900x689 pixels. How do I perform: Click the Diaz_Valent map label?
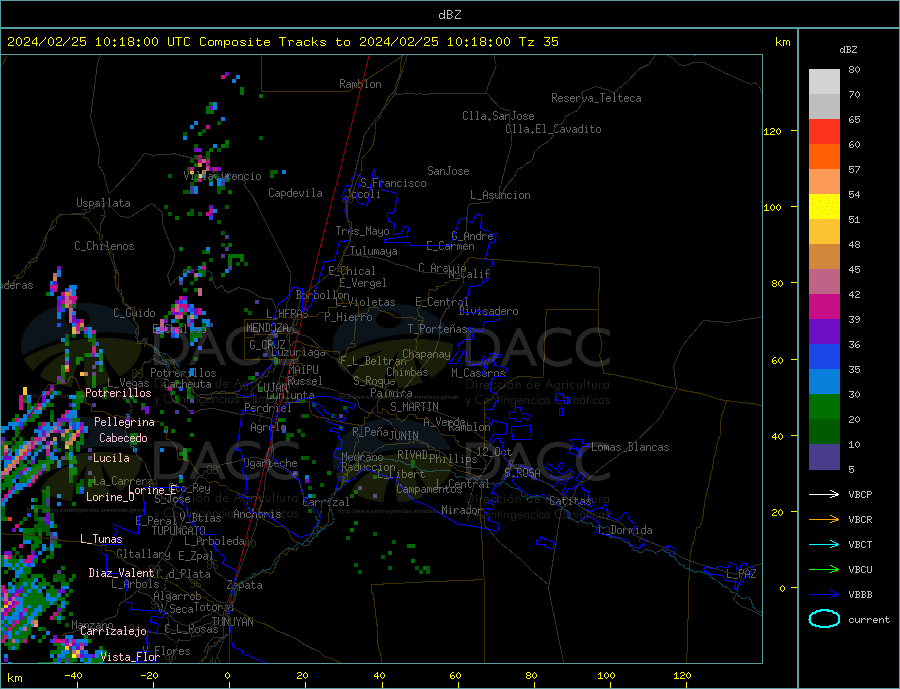click(121, 573)
